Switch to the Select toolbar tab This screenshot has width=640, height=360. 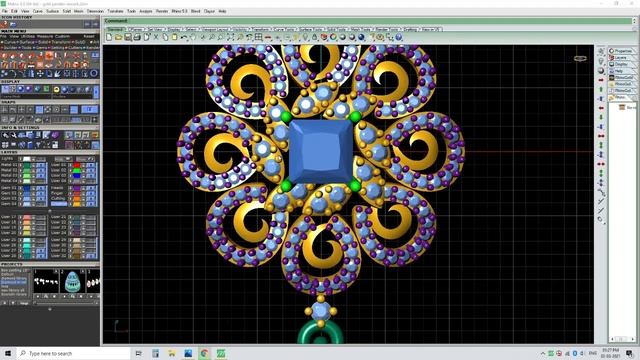tap(191, 29)
